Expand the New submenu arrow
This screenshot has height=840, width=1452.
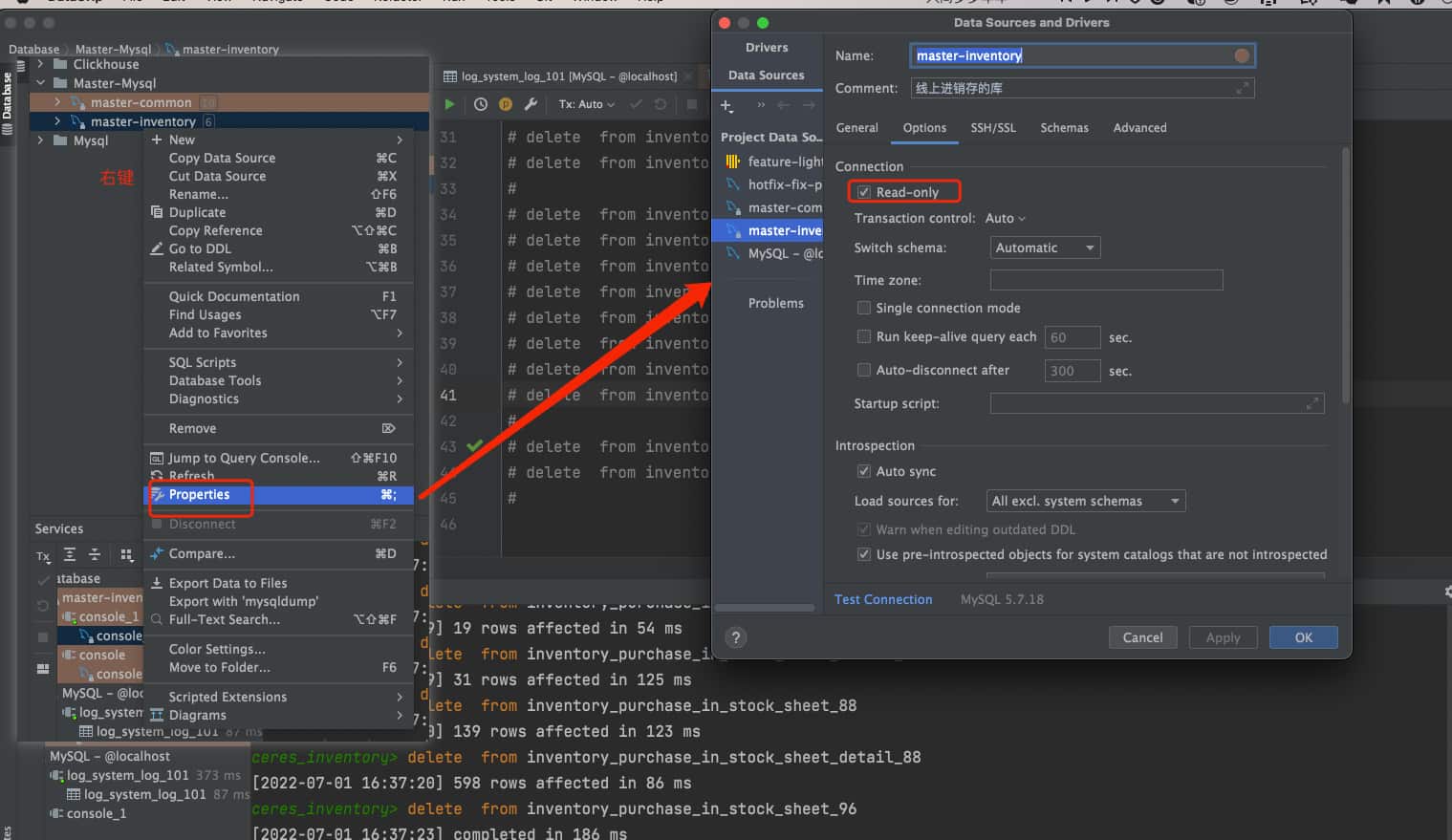[x=400, y=140]
